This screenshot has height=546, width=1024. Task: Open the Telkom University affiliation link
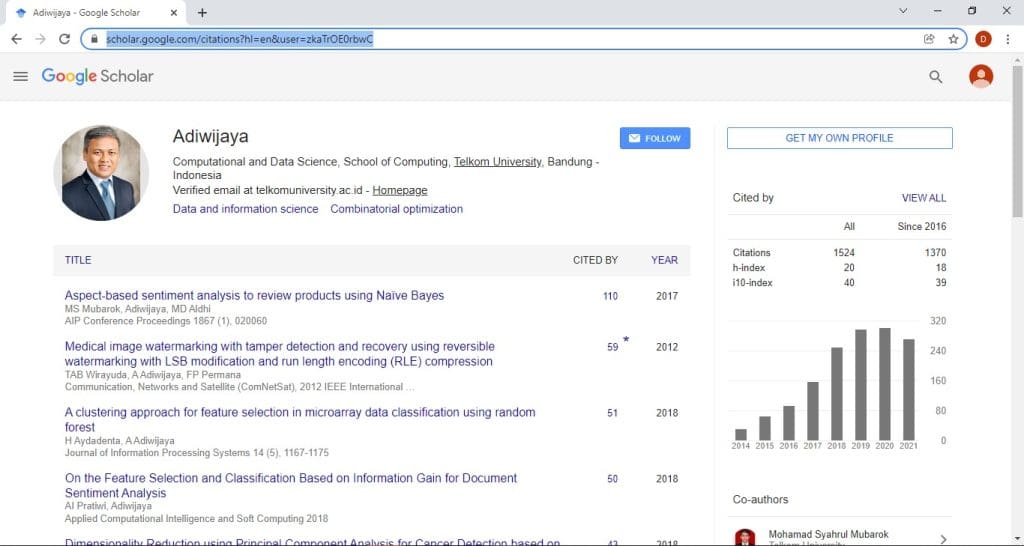pyautogui.click(x=497, y=162)
